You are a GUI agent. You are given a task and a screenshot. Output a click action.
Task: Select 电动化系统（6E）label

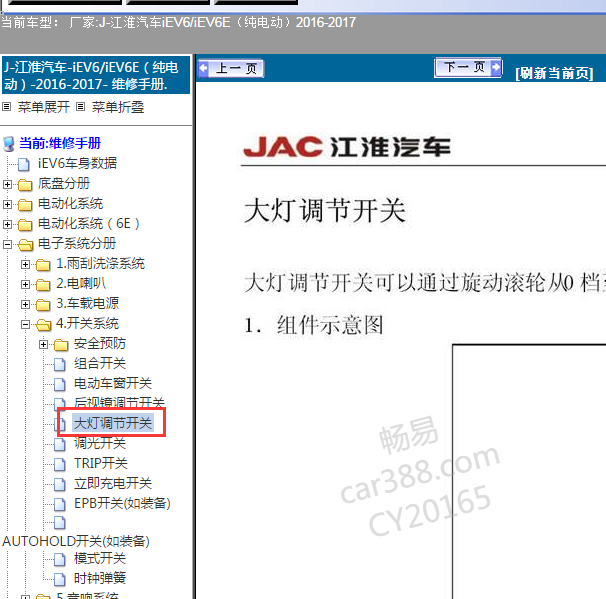click(89, 223)
